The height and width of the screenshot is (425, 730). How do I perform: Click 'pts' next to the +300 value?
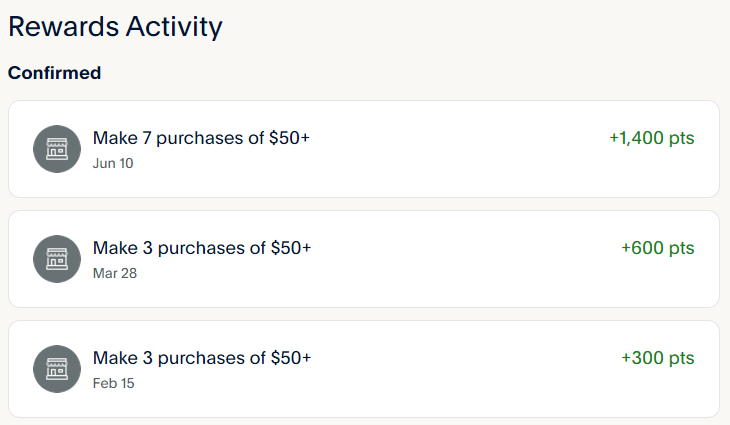(681, 358)
